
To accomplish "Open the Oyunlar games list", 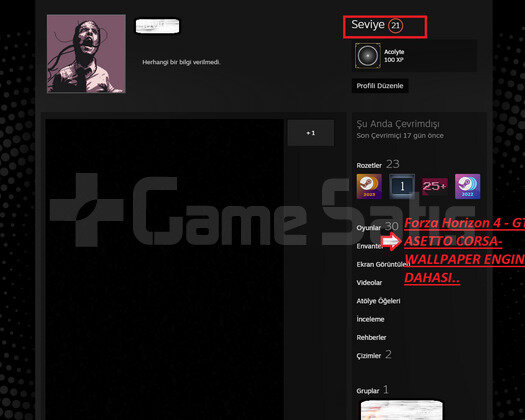I will click(369, 228).
